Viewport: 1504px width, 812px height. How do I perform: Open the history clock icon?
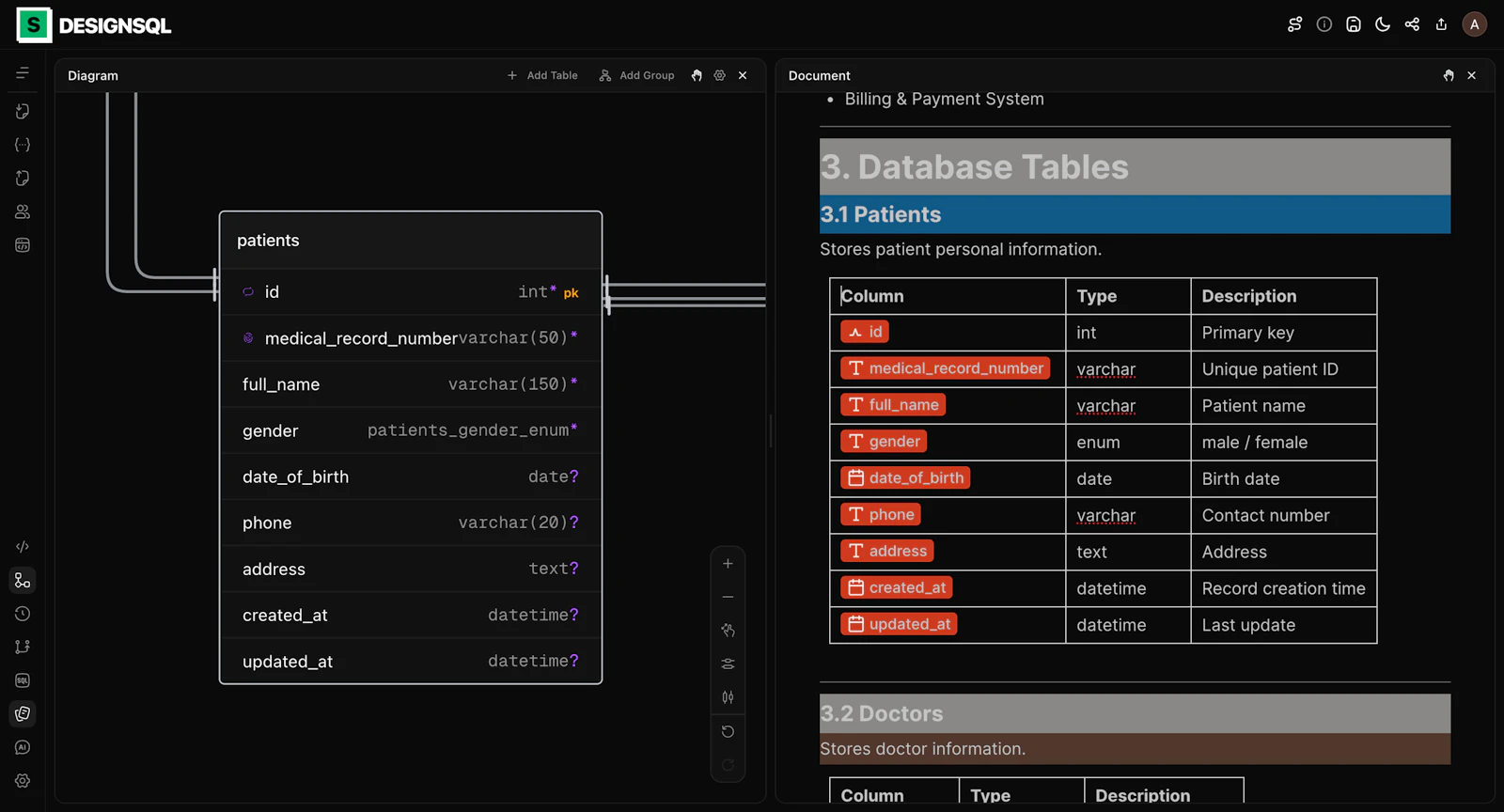pos(23,614)
